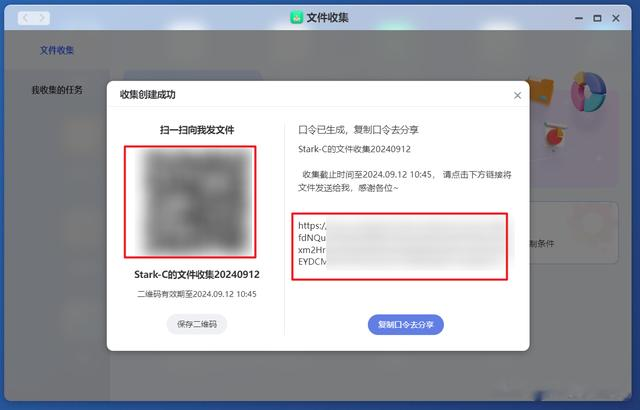Maximize the 文件收集 window
This screenshot has width=640, height=410.
tap(597, 18)
